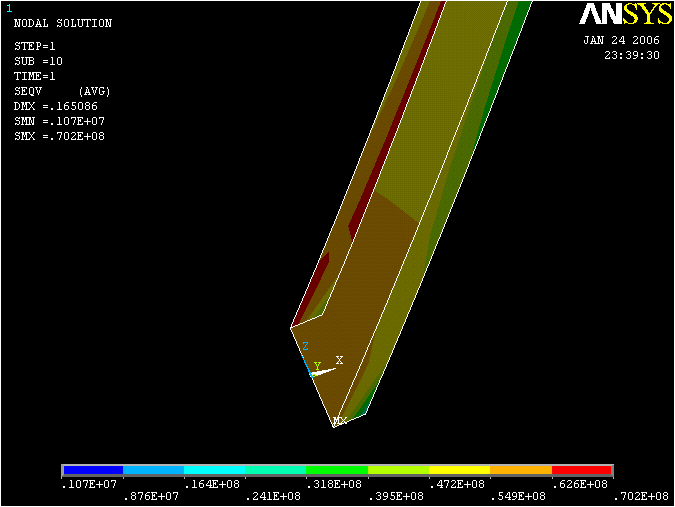Click the window number 1 label
675x507 pixels.
tap(9, 9)
